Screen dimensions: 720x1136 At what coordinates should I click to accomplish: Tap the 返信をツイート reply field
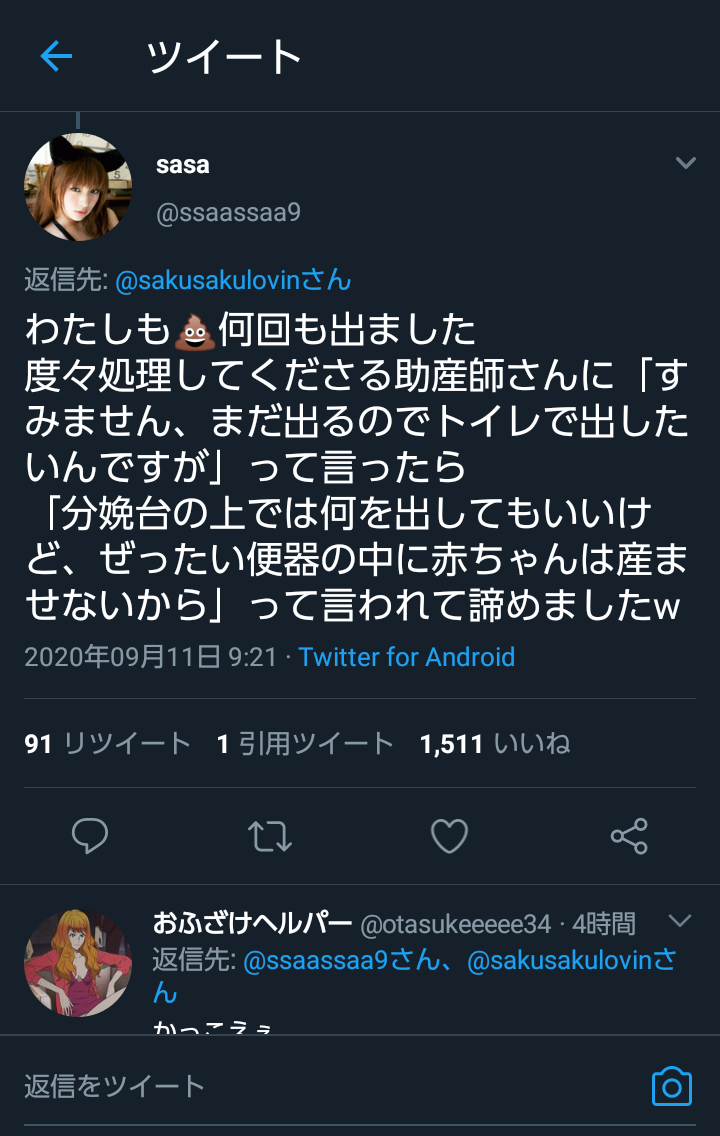300,1086
